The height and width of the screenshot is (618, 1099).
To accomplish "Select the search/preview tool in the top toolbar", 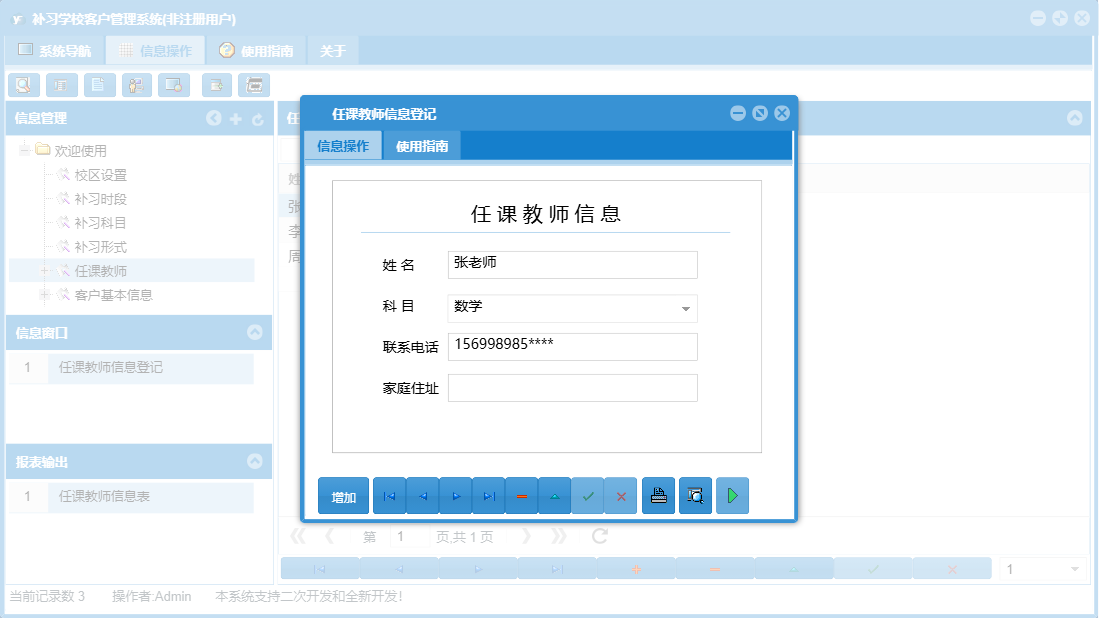I will click(x=24, y=85).
